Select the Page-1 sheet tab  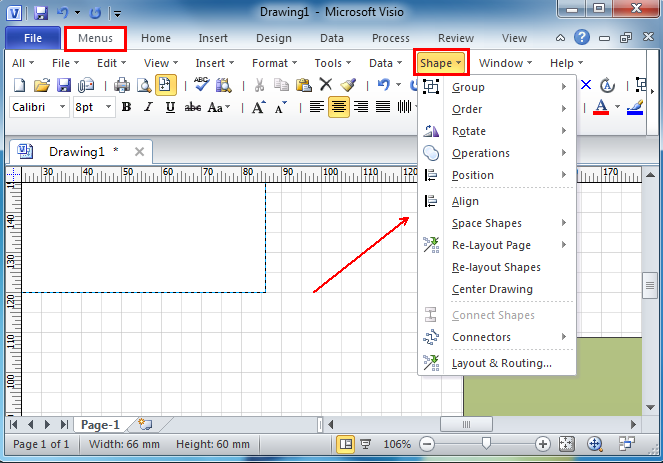pyautogui.click(x=100, y=424)
